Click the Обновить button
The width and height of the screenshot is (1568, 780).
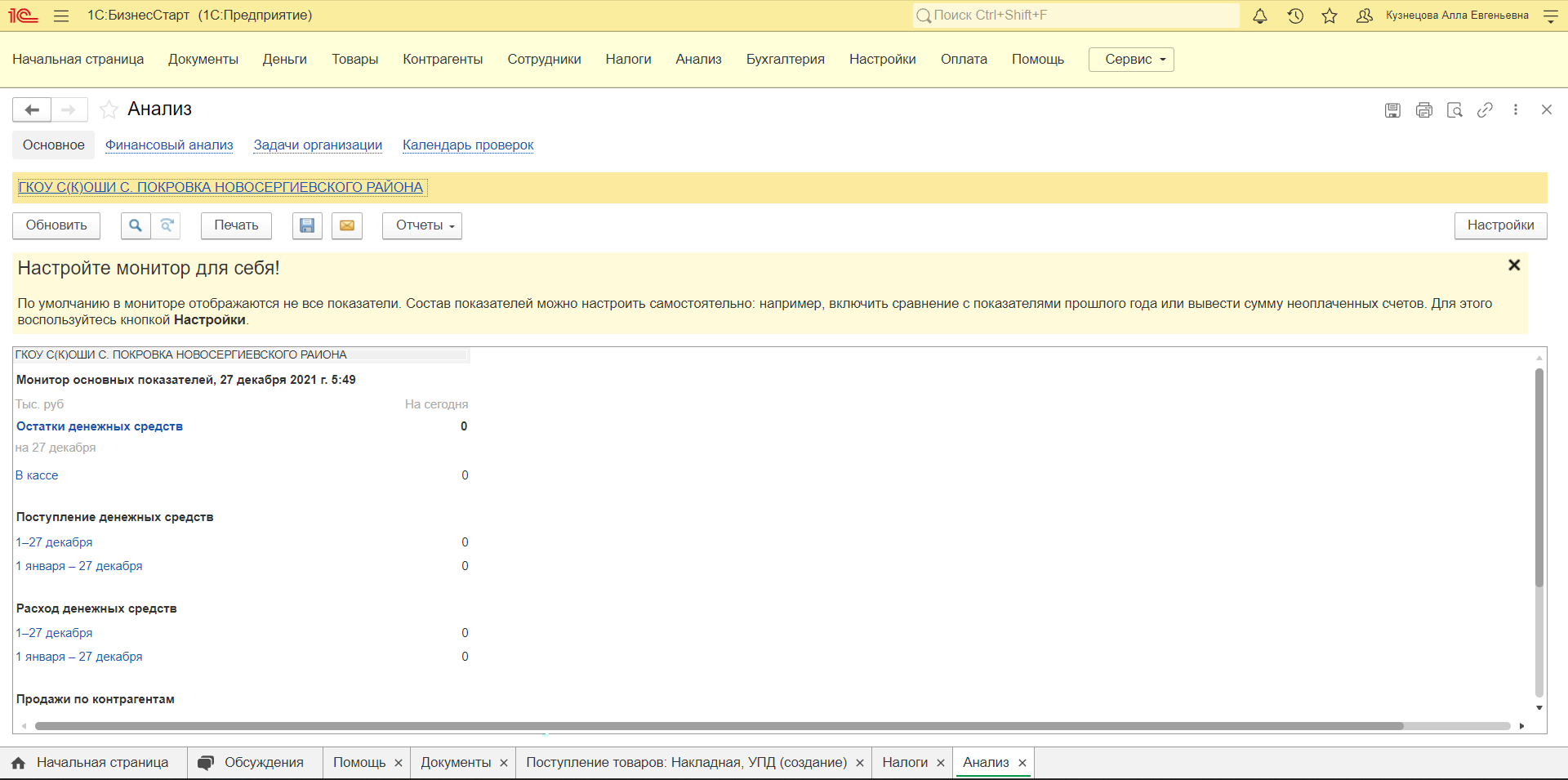56,225
